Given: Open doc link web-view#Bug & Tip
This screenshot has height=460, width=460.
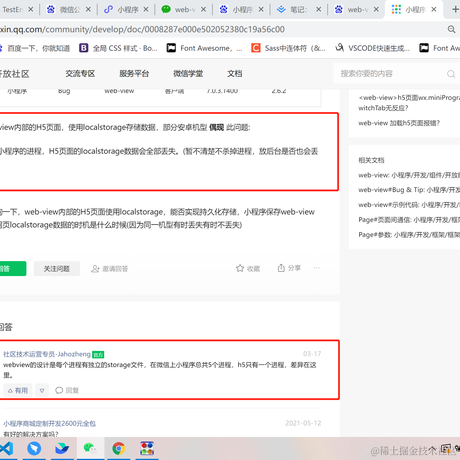Looking at the screenshot, I should [x=409, y=190].
